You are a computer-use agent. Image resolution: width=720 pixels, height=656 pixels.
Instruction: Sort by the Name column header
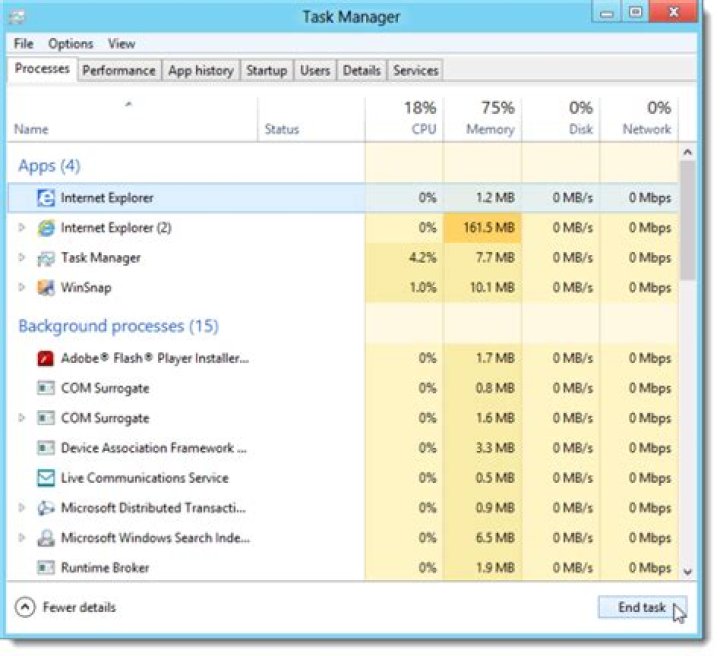point(132,119)
